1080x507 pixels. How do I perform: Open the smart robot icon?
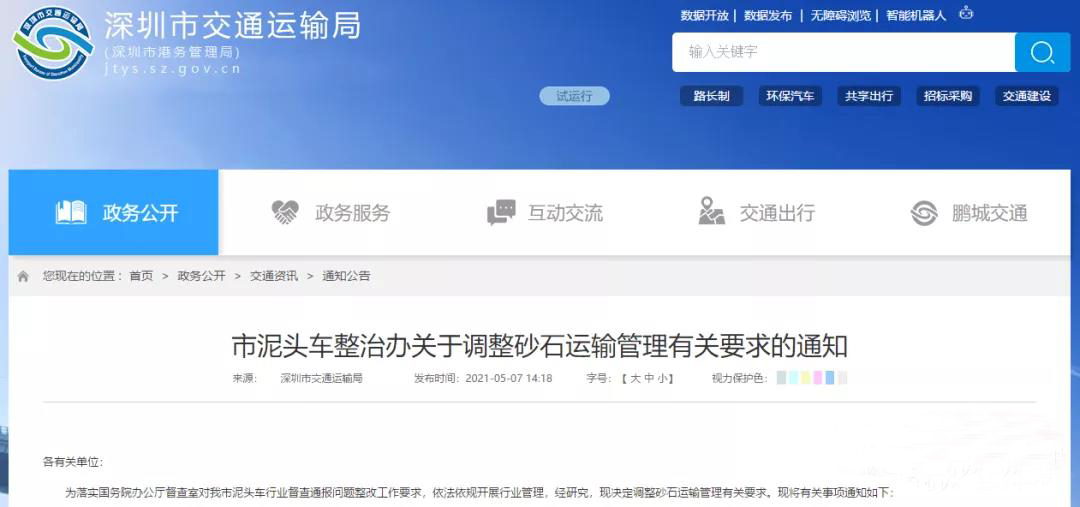966,12
